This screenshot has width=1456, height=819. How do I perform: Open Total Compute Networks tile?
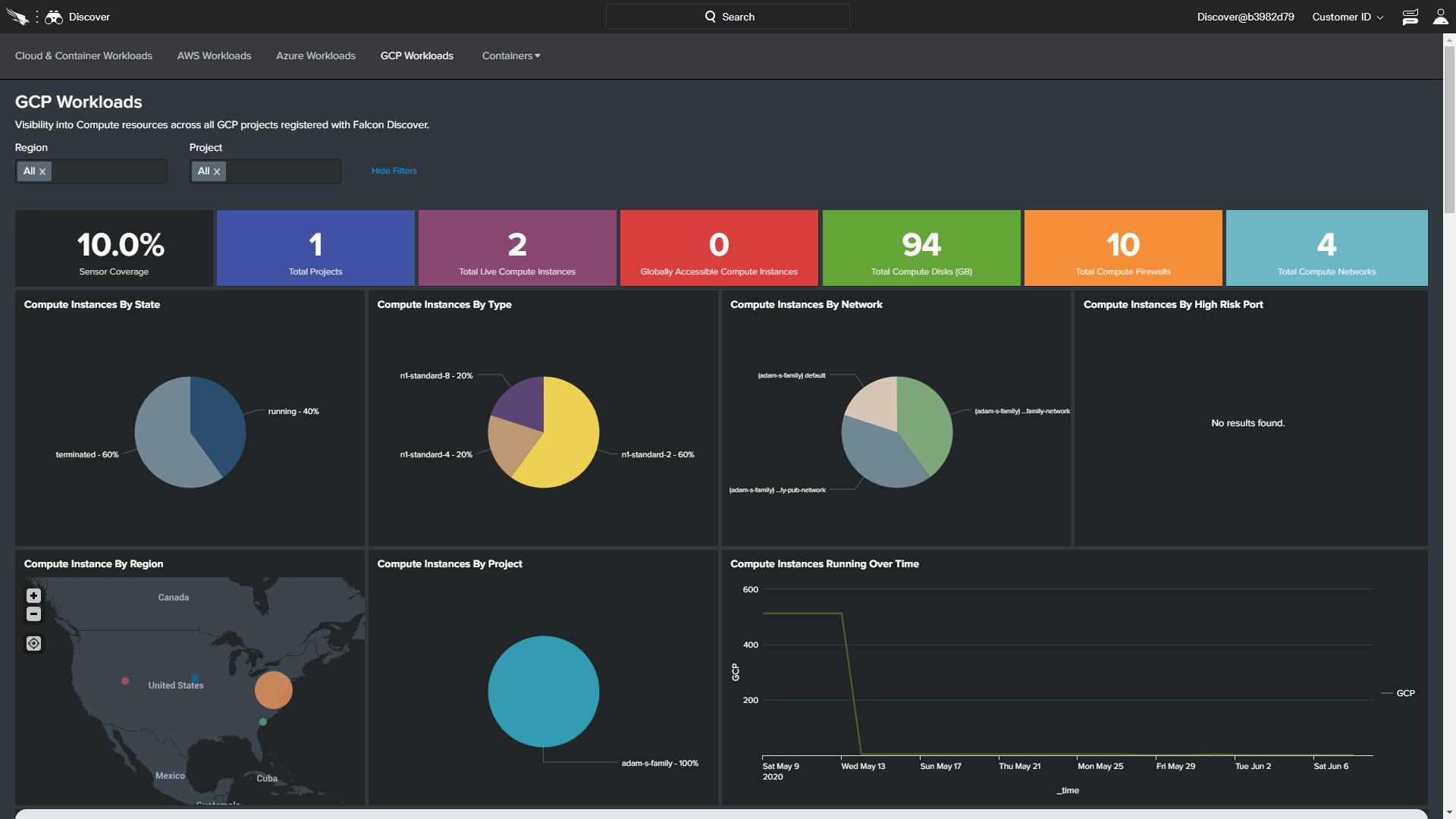(1326, 248)
